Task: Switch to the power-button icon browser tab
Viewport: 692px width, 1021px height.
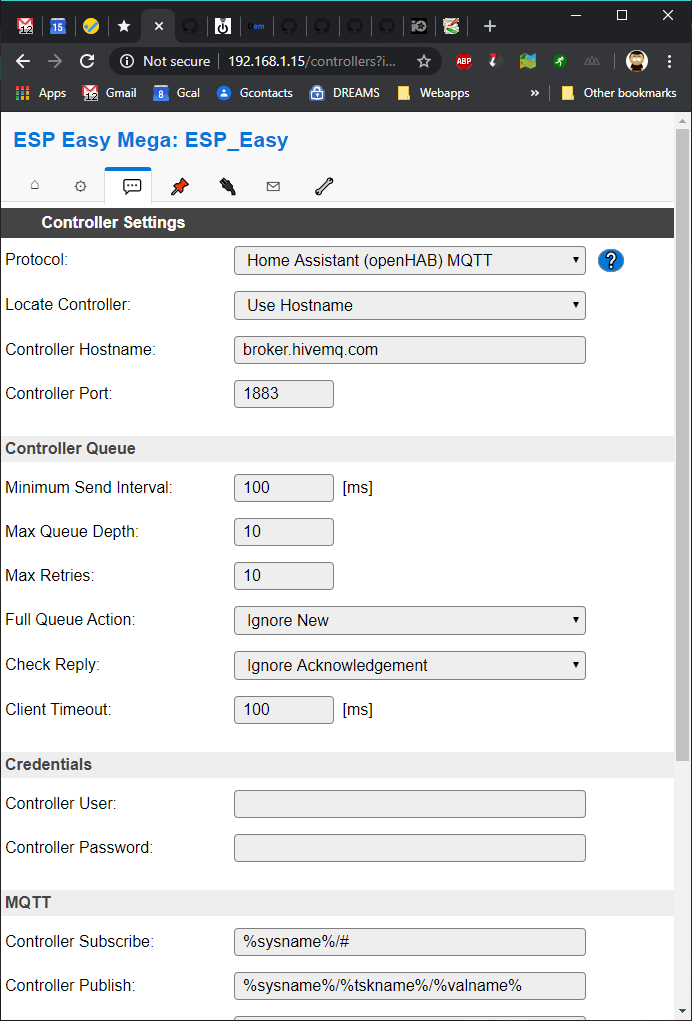Action: tap(223, 26)
